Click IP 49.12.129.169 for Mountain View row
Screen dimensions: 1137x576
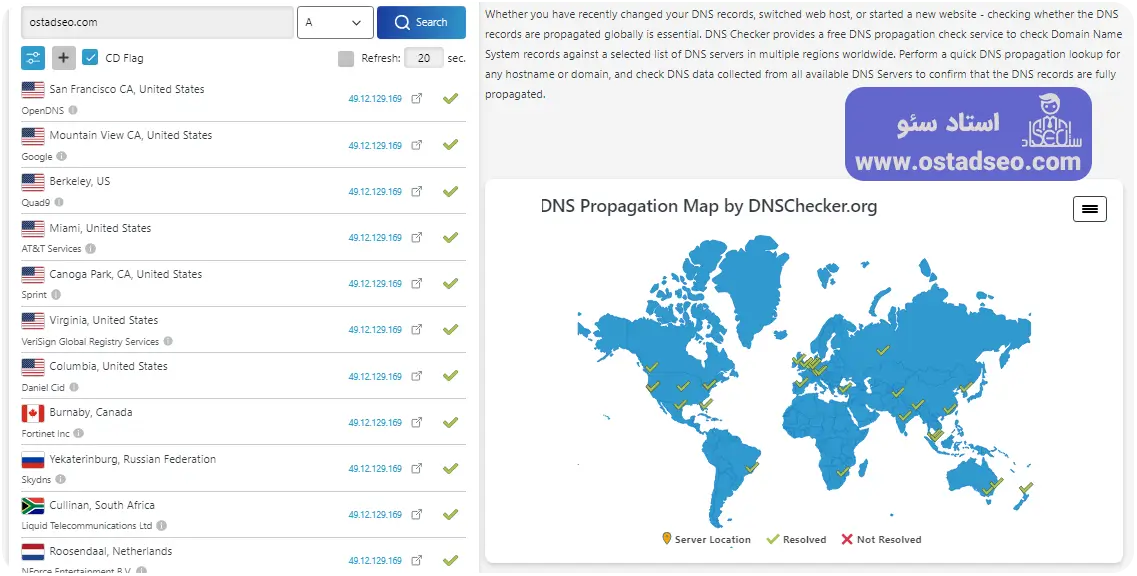(375, 146)
